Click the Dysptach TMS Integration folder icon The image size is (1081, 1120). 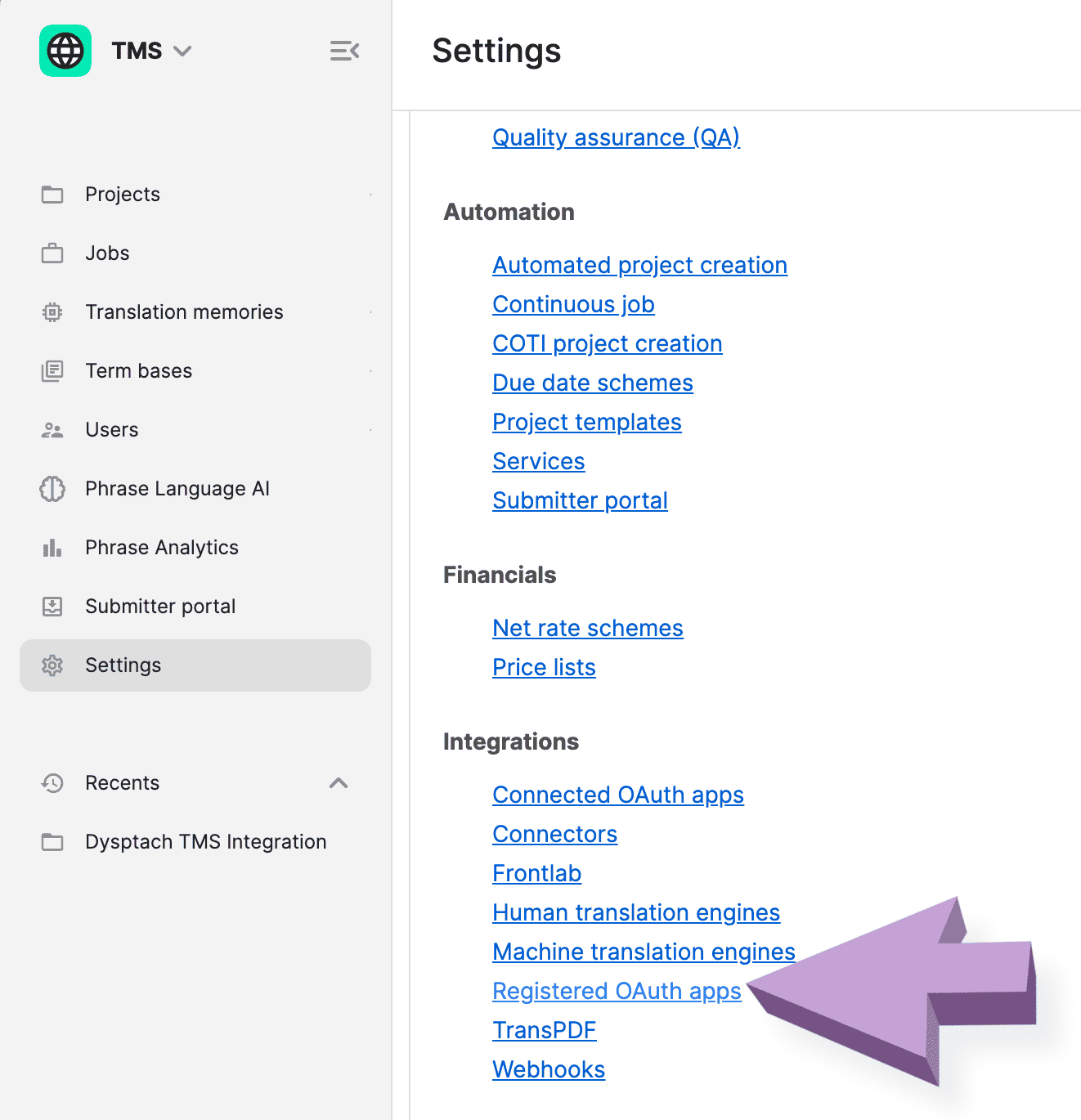(52, 842)
